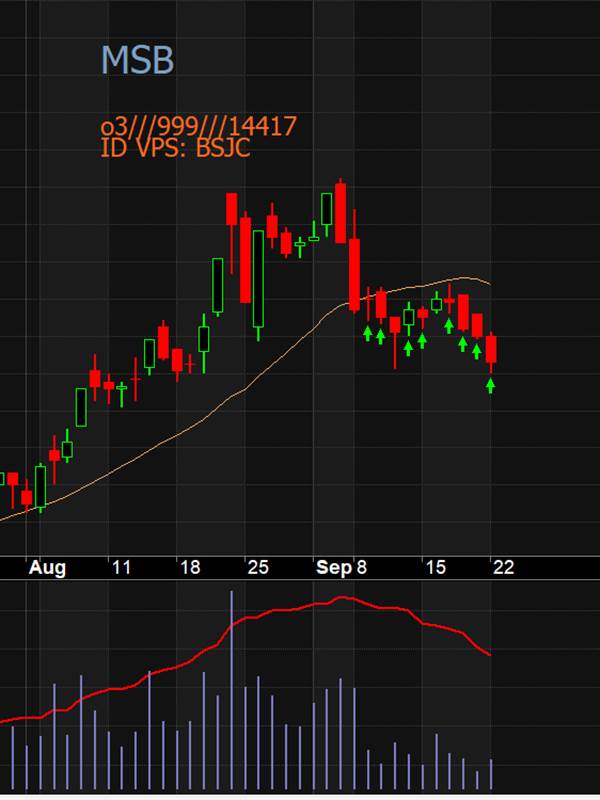The width and height of the screenshot is (600, 800).
Task: Click the final red candle on the chart
Action: pyautogui.click(x=491, y=351)
